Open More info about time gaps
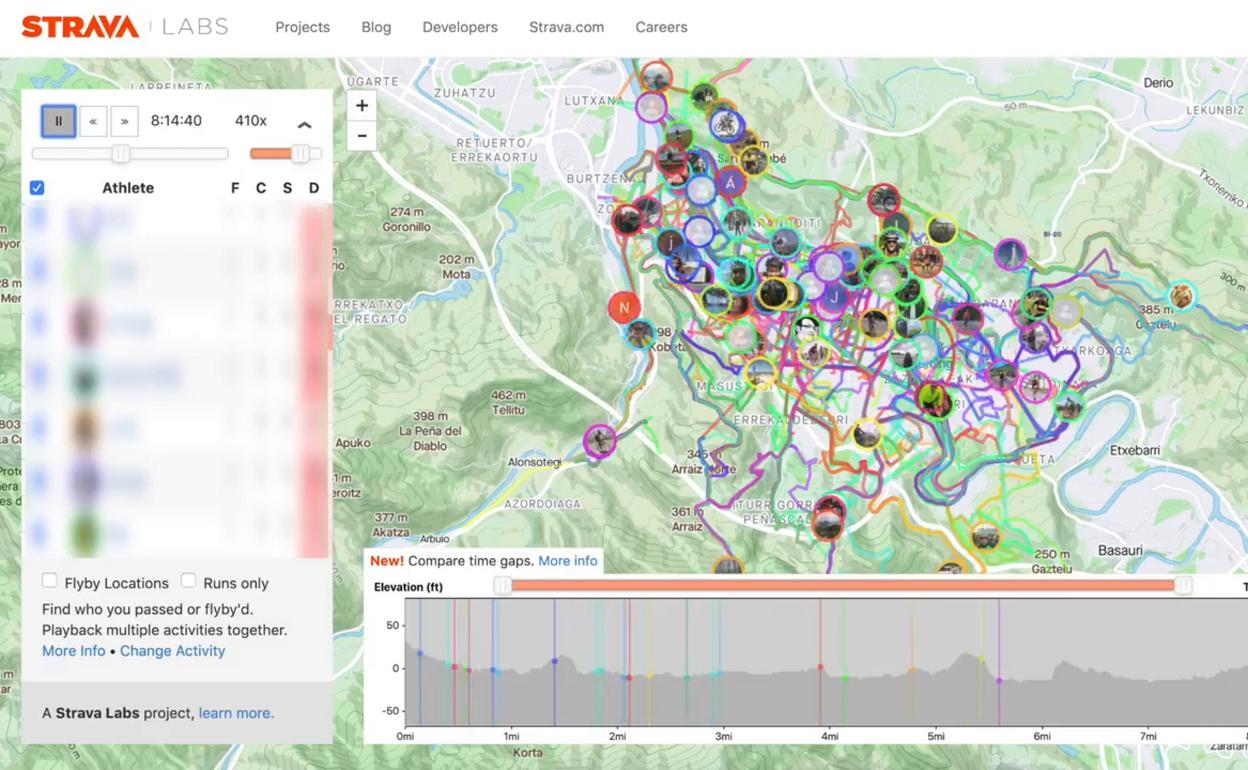The height and width of the screenshot is (770, 1248). 567,561
